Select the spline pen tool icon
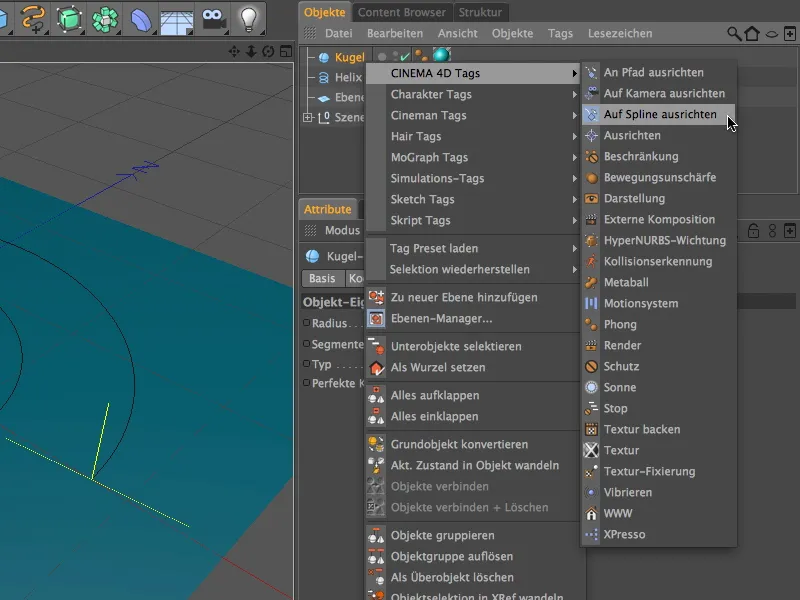Image resolution: width=800 pixels, height=600 pixels. [x=33, y=19]
